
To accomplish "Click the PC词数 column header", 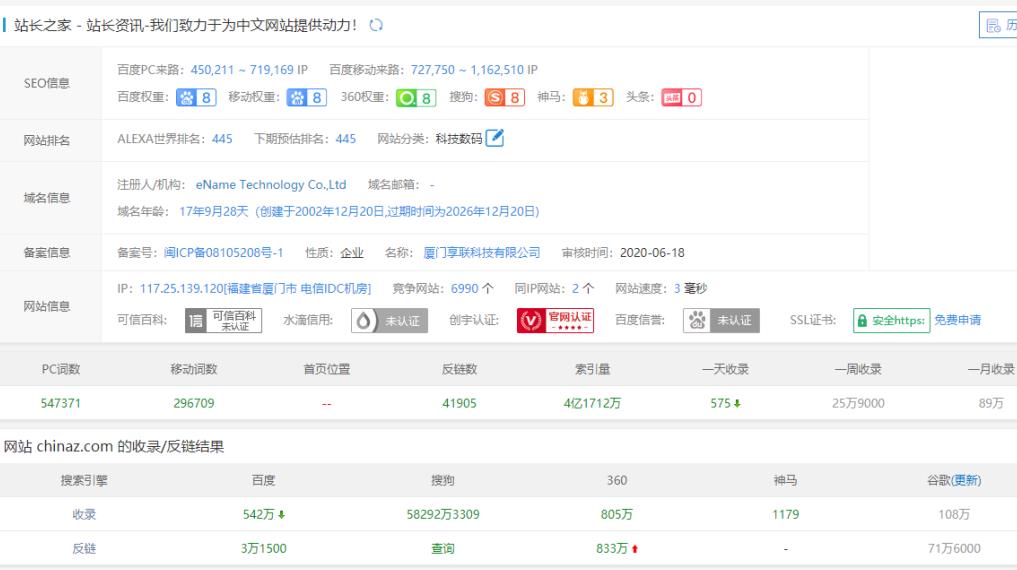I will pos(60,369).
